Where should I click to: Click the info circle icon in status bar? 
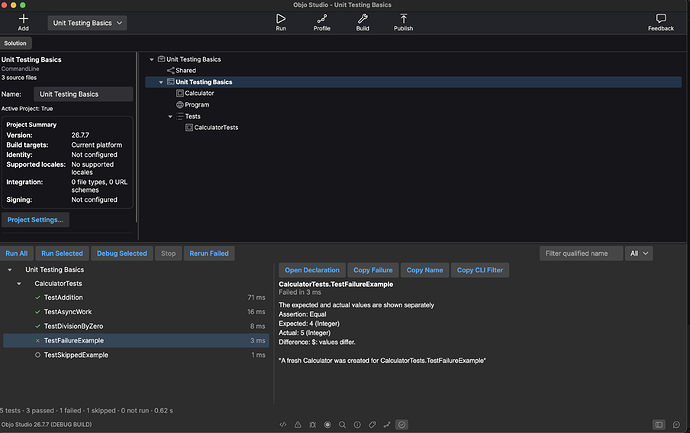357,425
